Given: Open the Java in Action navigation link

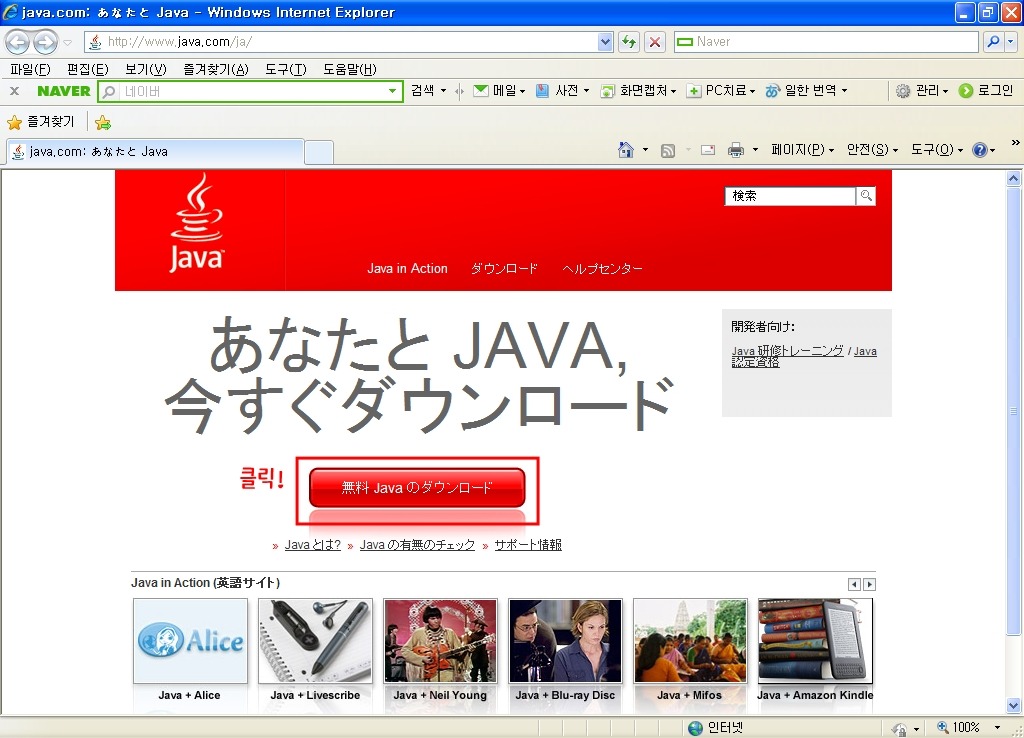Looking at the screenshot, I should 407,268.
